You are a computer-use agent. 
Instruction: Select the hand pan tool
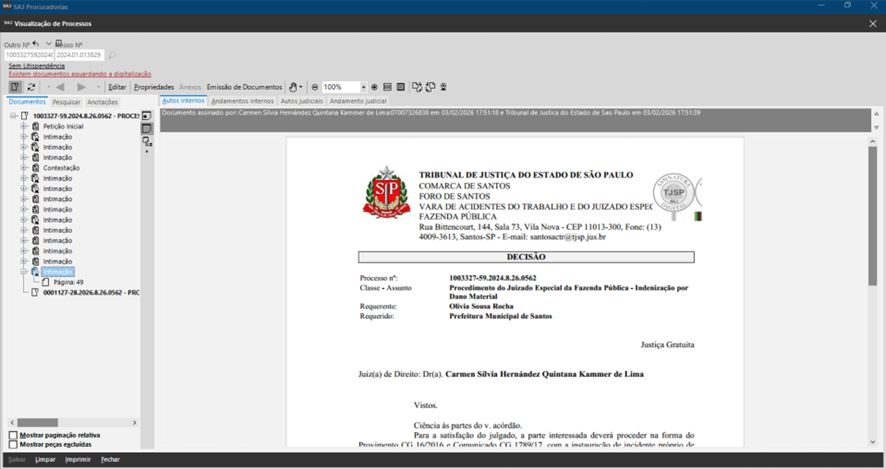(294, 87)
